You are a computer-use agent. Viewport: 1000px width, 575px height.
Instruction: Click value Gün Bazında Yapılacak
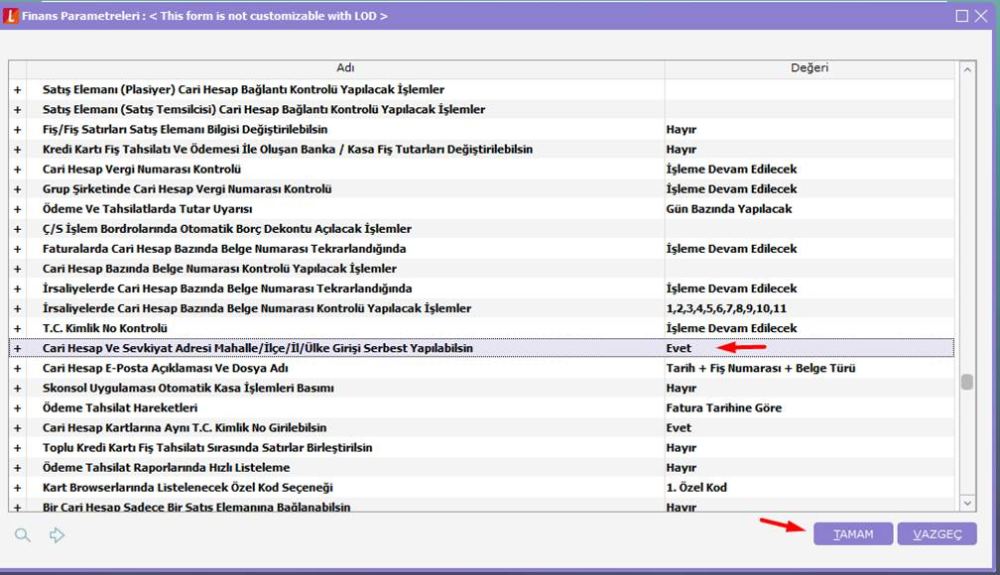pos(729,209)
